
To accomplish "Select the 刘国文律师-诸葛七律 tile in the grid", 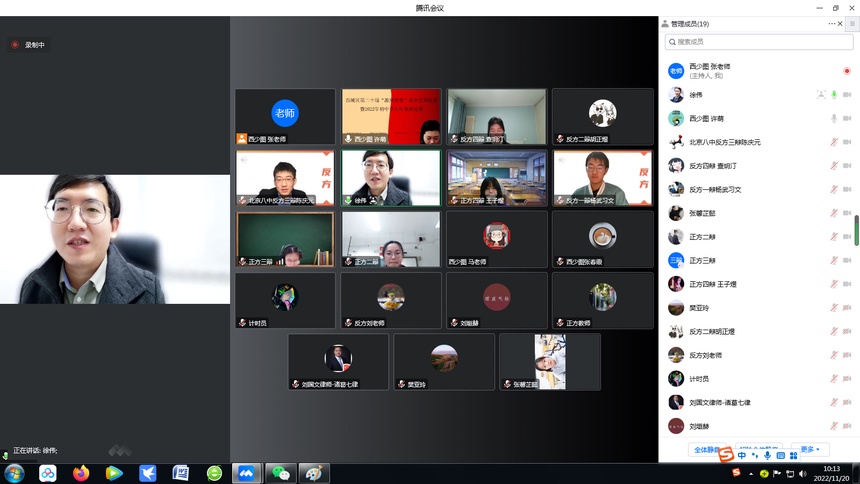I will point(338,362).
